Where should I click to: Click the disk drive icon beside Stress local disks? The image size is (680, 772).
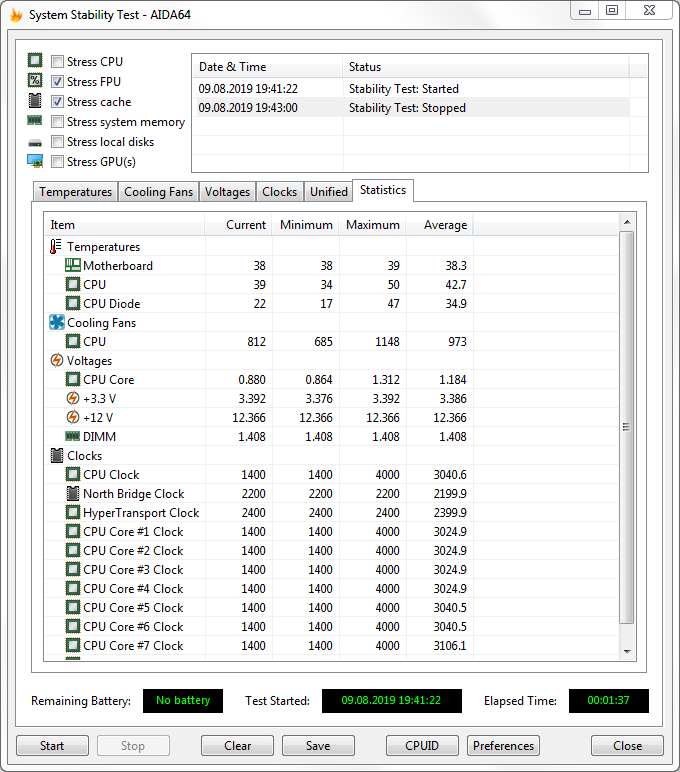[35, 143]
